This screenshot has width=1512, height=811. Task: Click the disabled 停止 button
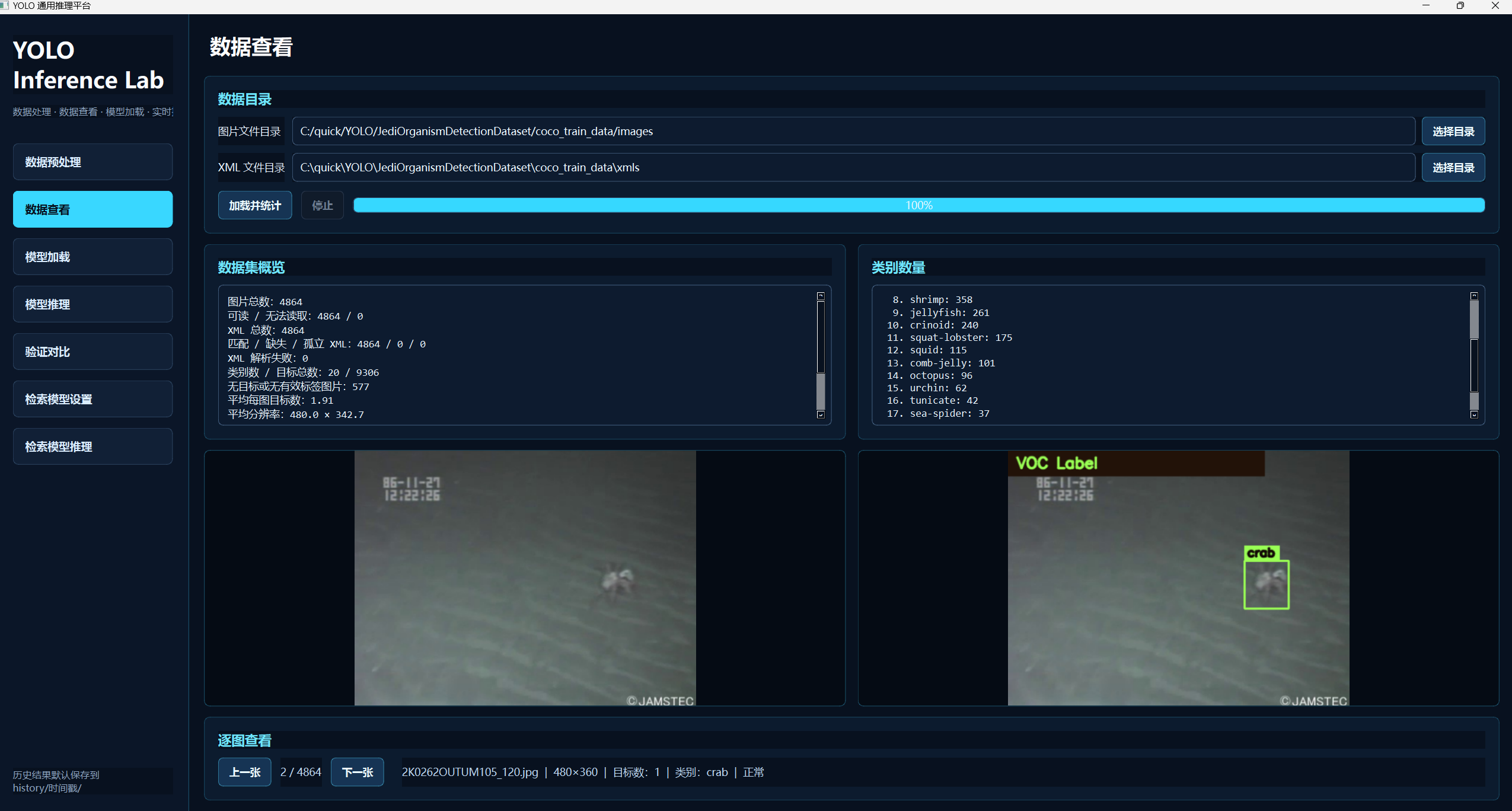click(322, 205)
